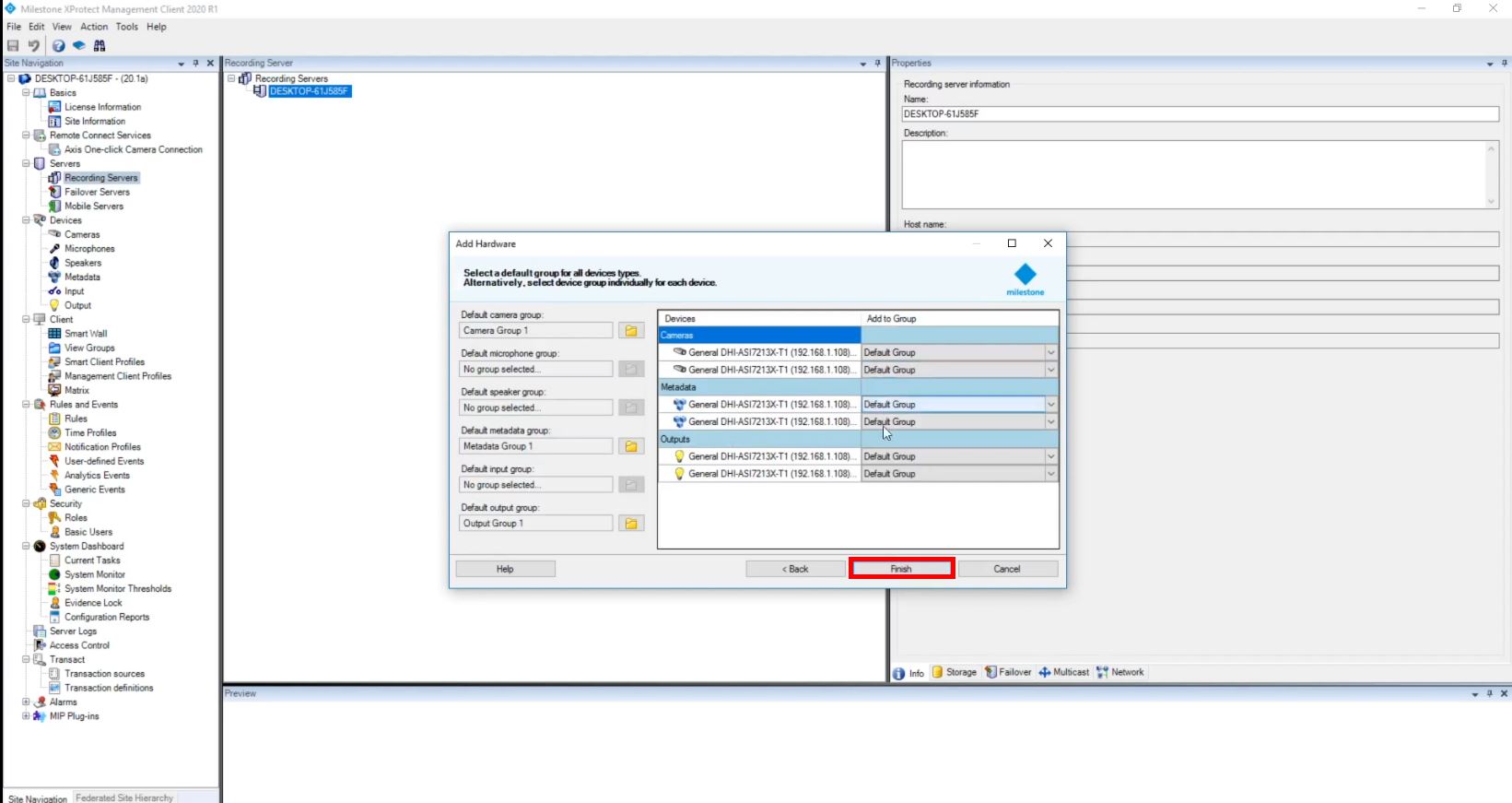Switch to Federated Site Hierarchy tab
Viewport: 1512px width, 803px height.
coord(124,798)
